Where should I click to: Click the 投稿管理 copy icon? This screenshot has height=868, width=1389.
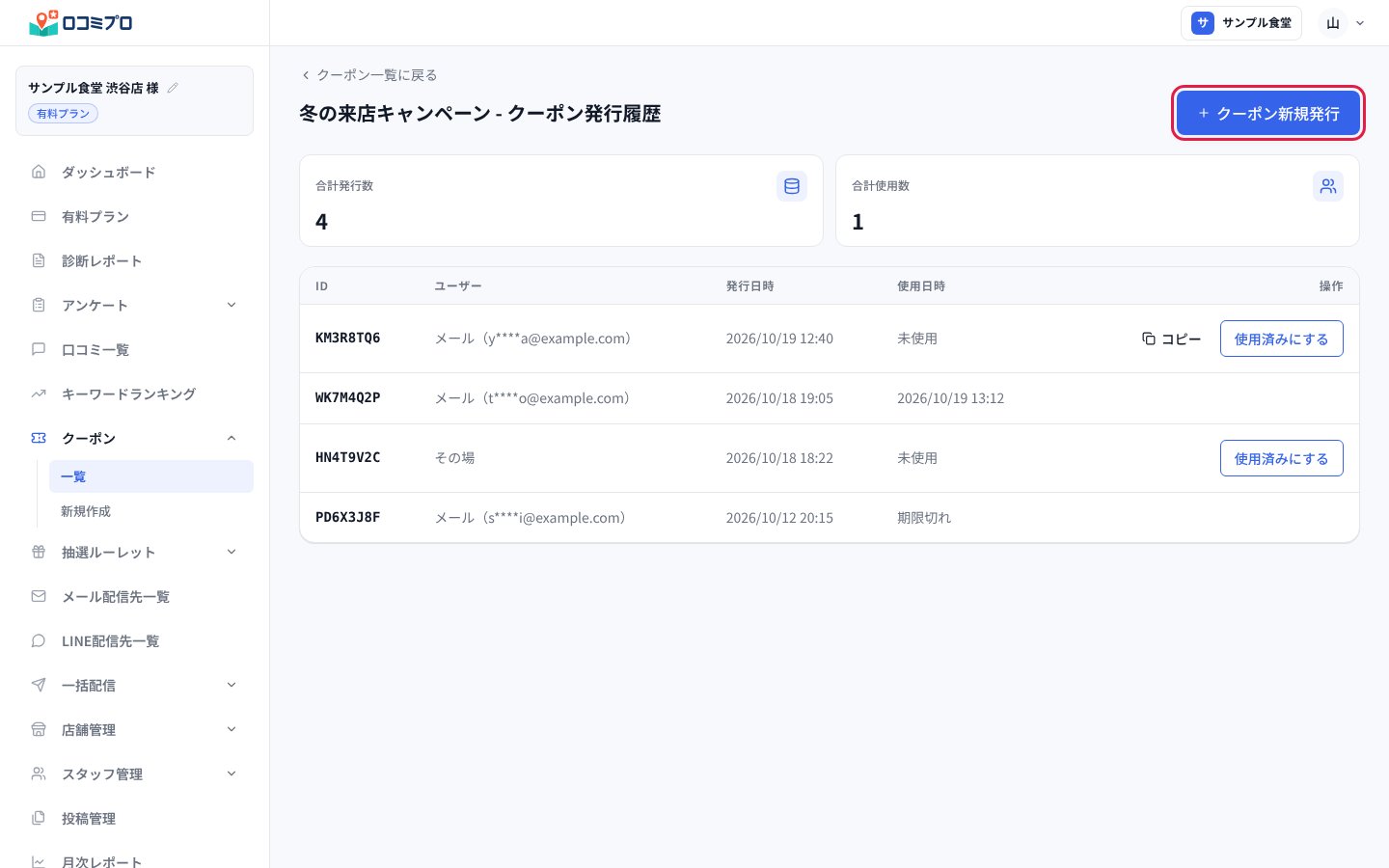(x=39, y=818)
